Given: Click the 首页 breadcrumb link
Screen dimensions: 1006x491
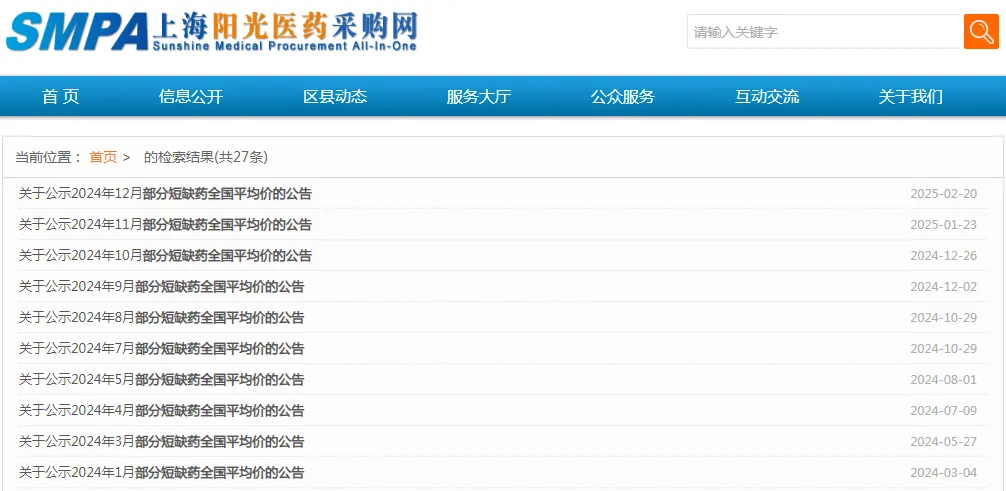Looking at the screenshot, I should tap(103, 157).
